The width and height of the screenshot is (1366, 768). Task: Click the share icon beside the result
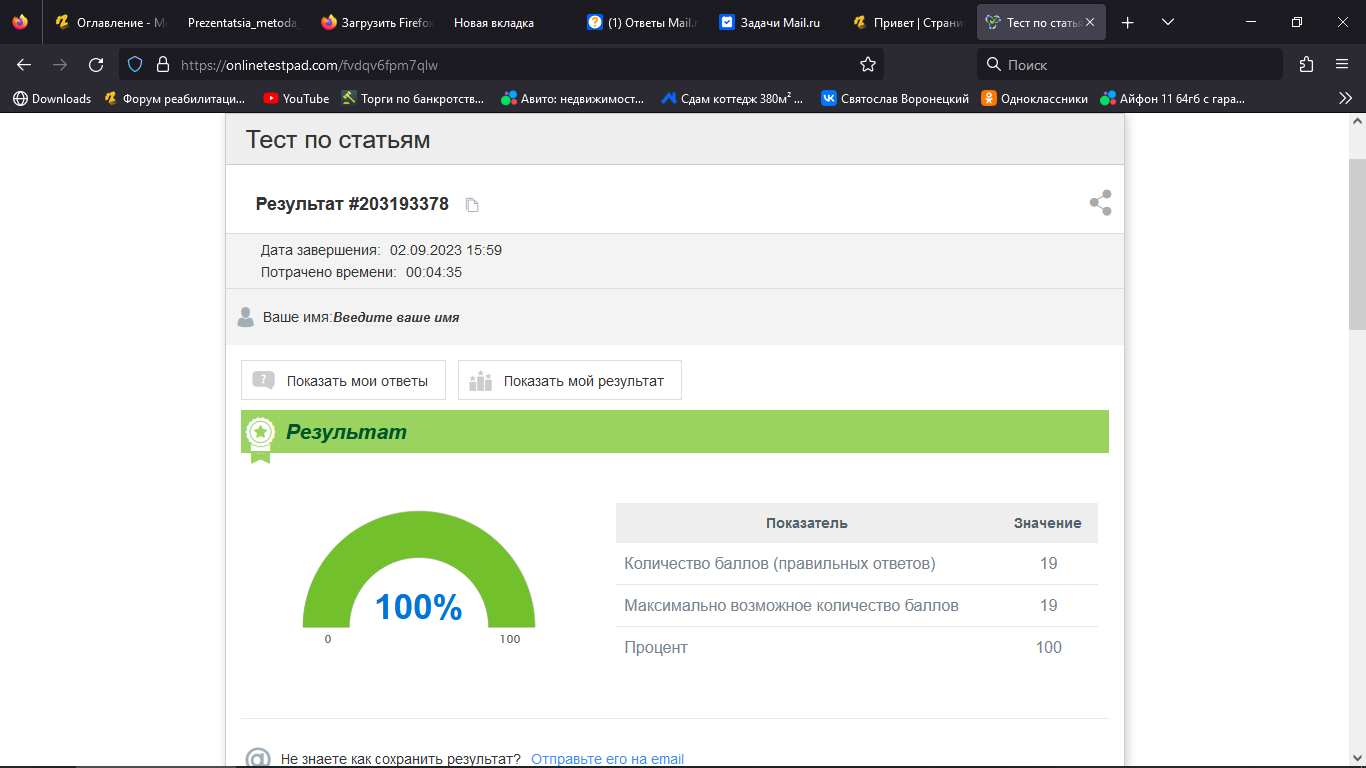coord(1100,203)
